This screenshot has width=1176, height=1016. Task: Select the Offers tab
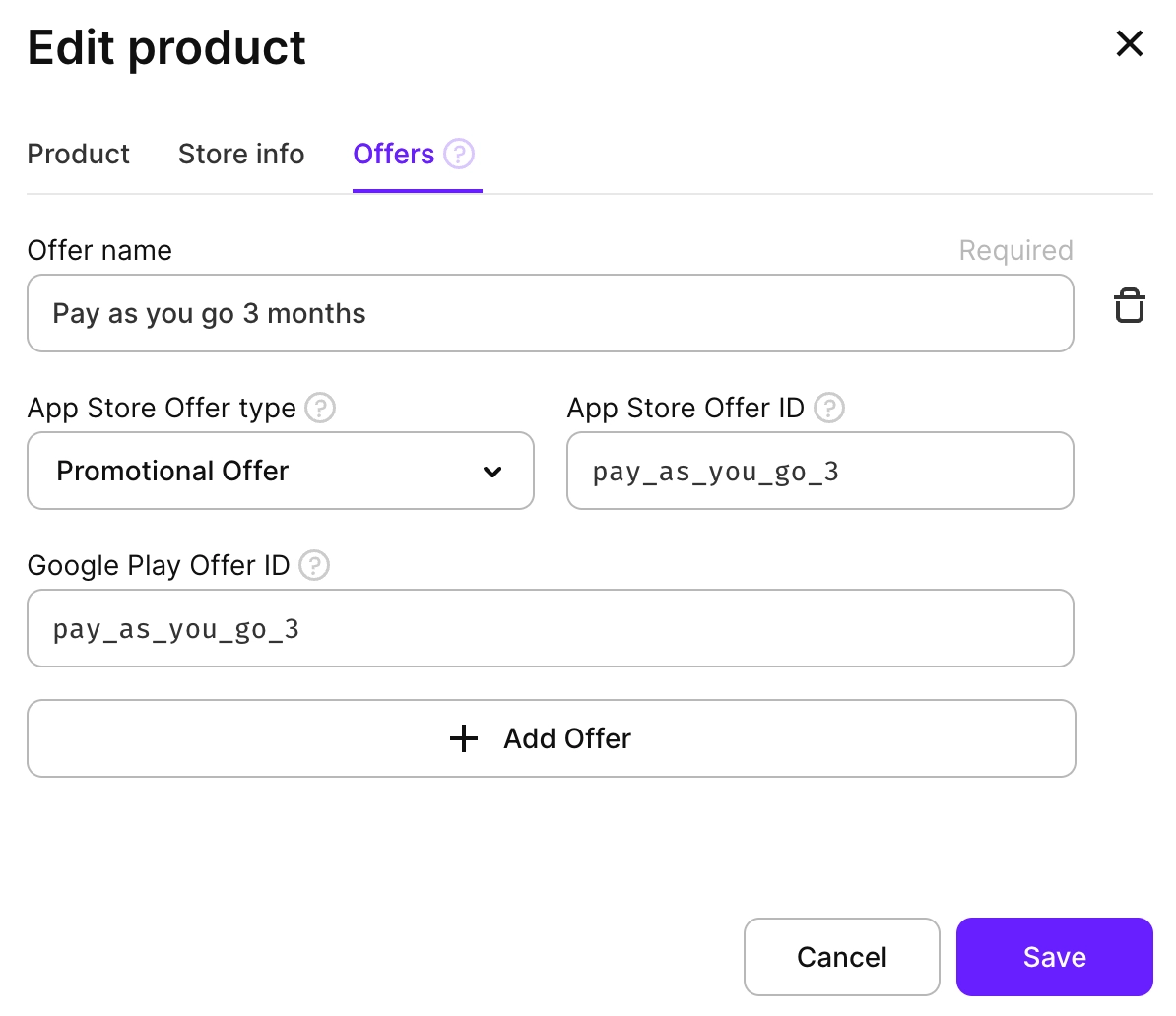click(394, 155)
